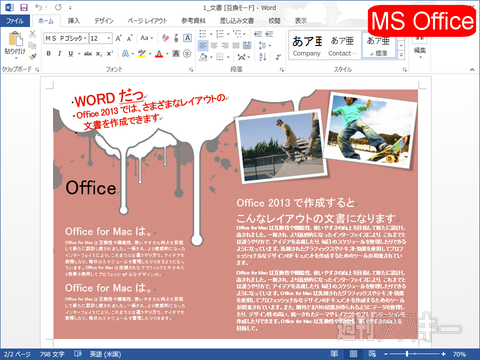Switch to the 挿入 tab
The image size is (480, 360).
pyautogui.click(x=74, y=21)
